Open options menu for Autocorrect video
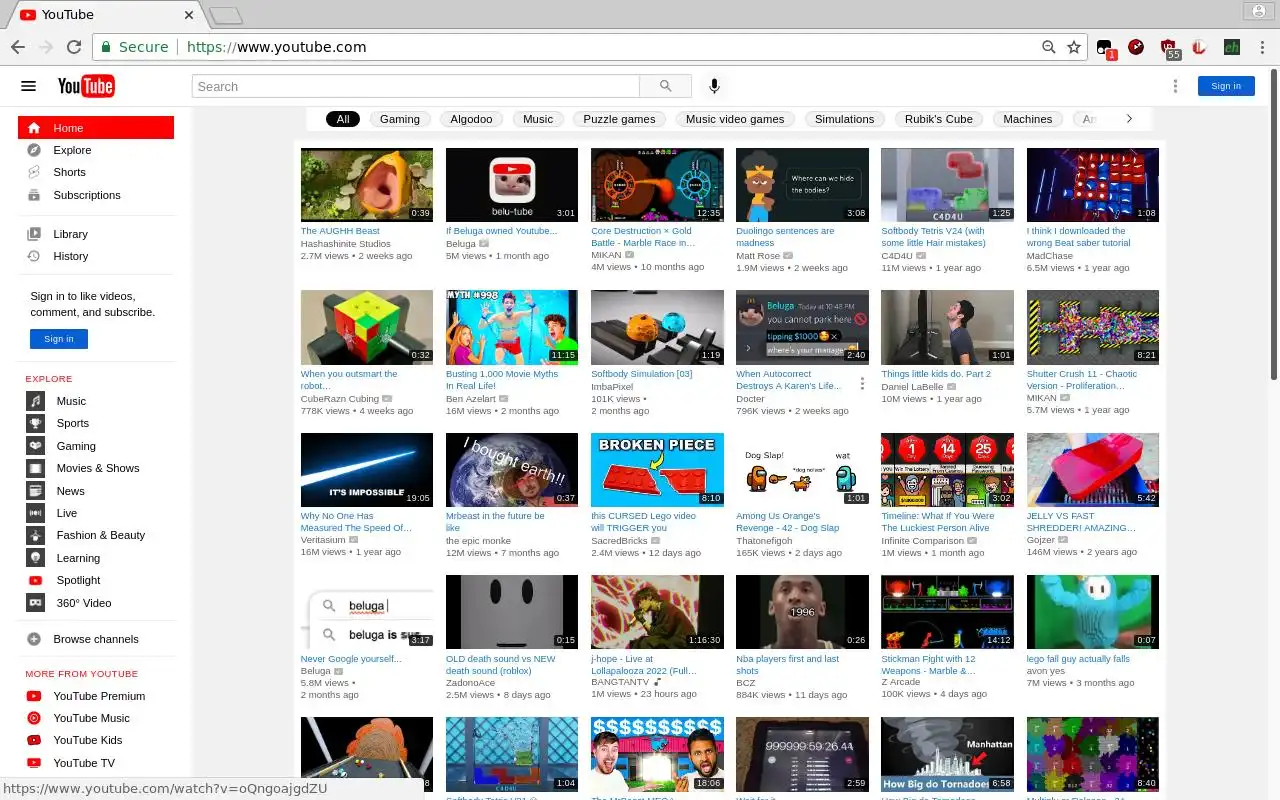The height and width of the screenshot is (800, 1280). (862, 383)
